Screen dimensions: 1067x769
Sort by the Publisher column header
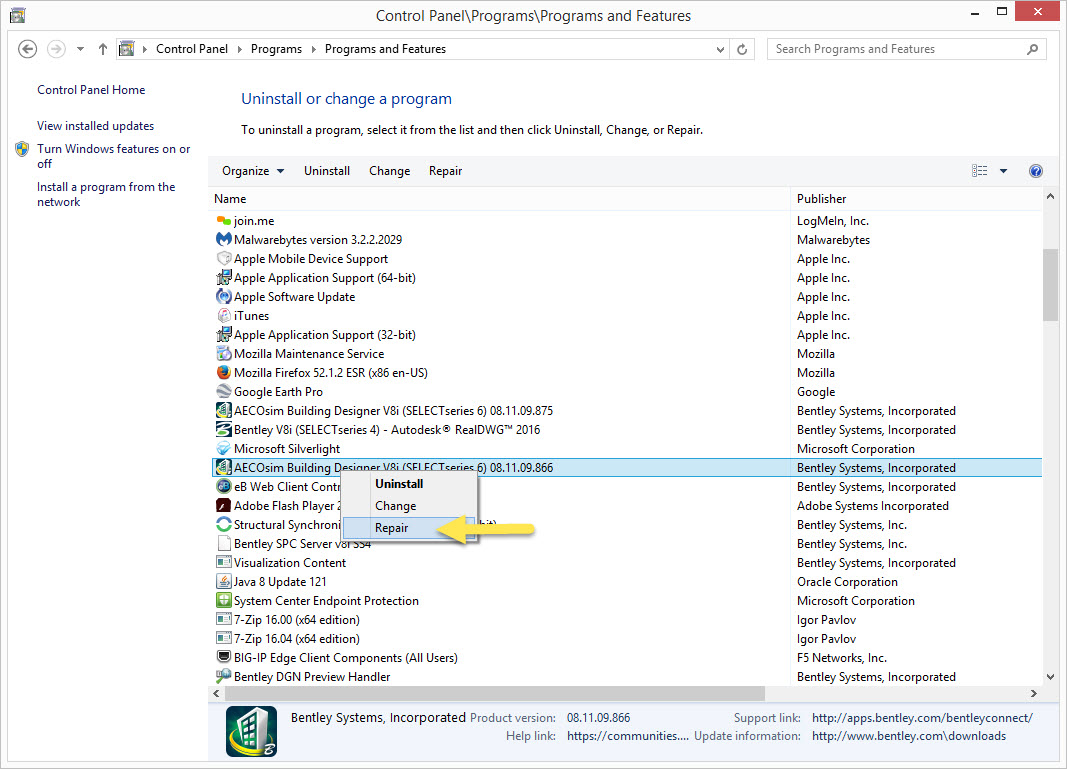point(916,199)
